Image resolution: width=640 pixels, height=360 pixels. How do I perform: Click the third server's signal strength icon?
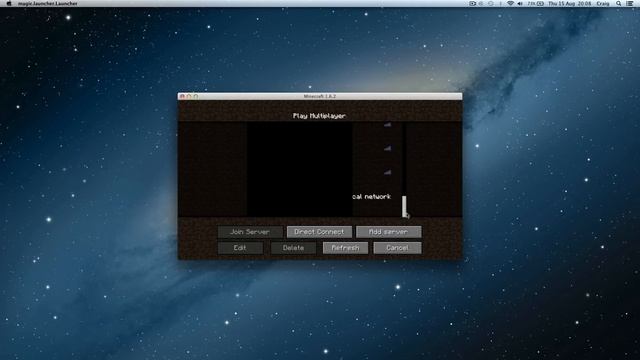click(x=387, y=172)
